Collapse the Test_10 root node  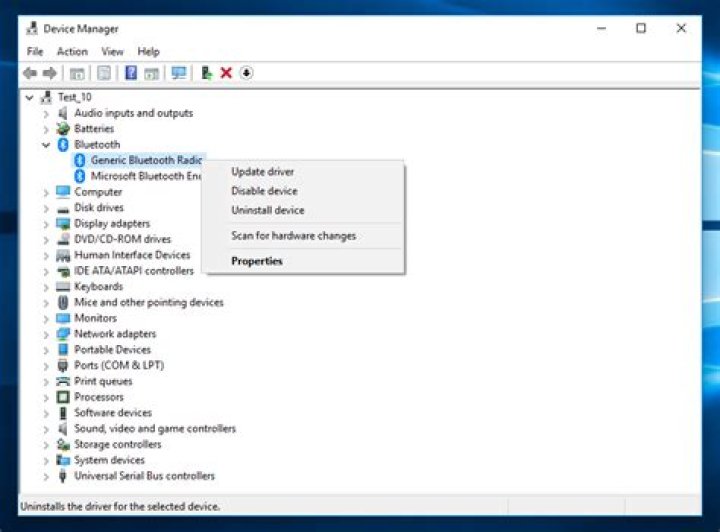coord(29,97)
